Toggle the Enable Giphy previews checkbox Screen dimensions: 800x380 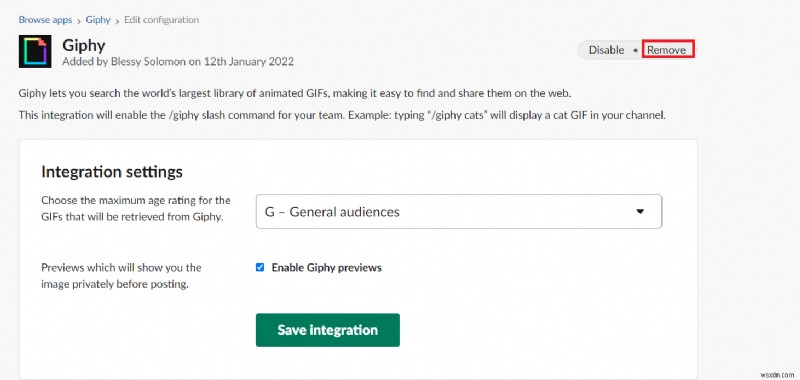point(260,267)
